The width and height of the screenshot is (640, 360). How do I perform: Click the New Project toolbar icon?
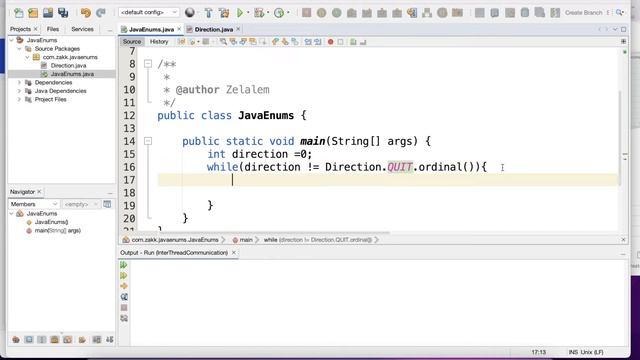33,13
